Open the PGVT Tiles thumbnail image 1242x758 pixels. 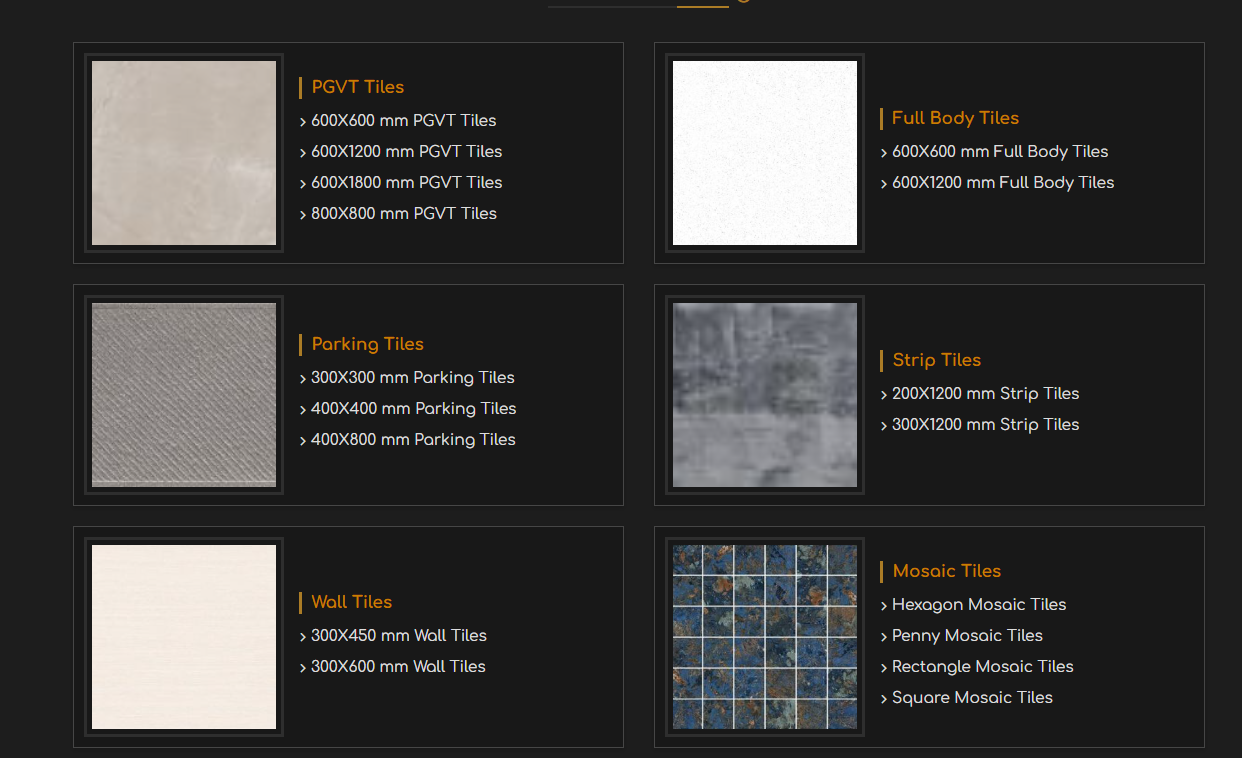(184, 153)
